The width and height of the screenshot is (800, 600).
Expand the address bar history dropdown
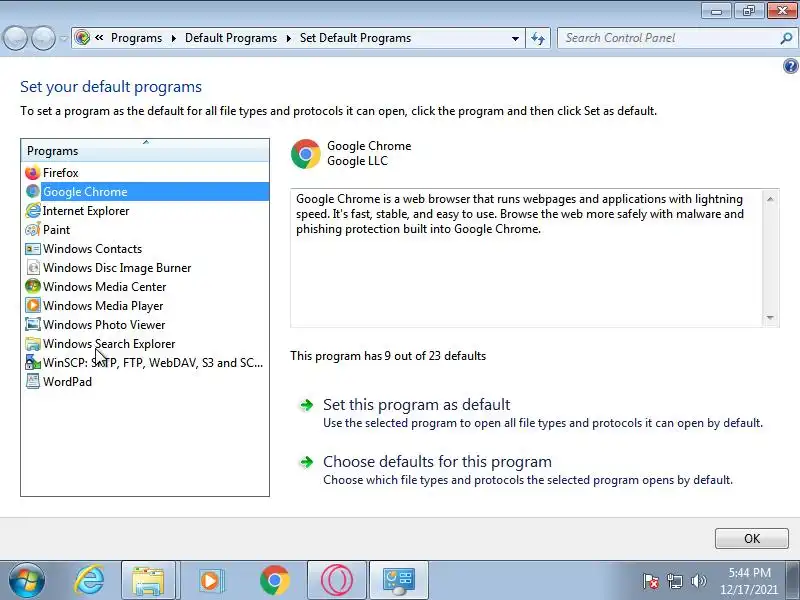515,38
